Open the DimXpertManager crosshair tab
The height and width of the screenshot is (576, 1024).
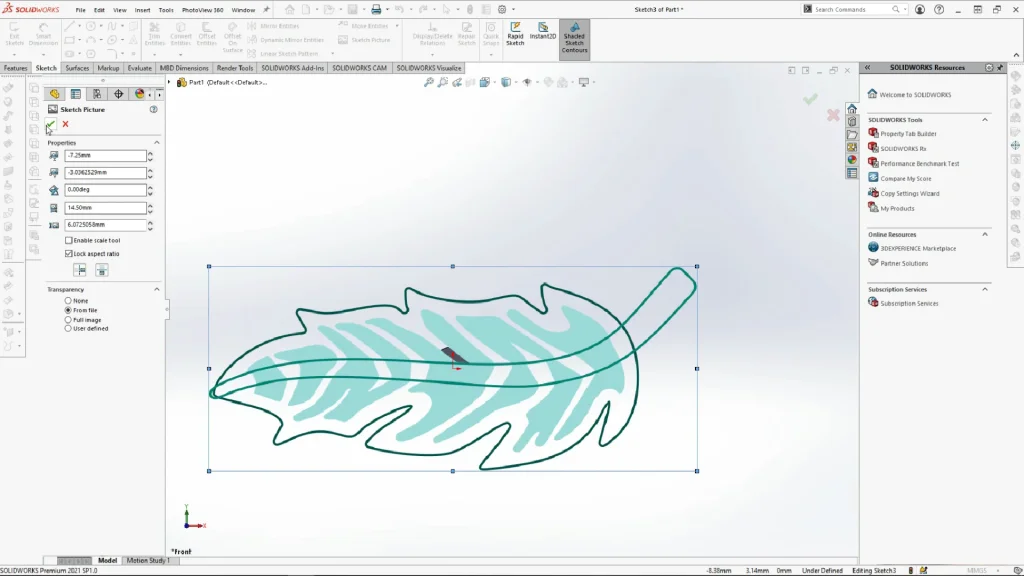[x=118, y=94]
